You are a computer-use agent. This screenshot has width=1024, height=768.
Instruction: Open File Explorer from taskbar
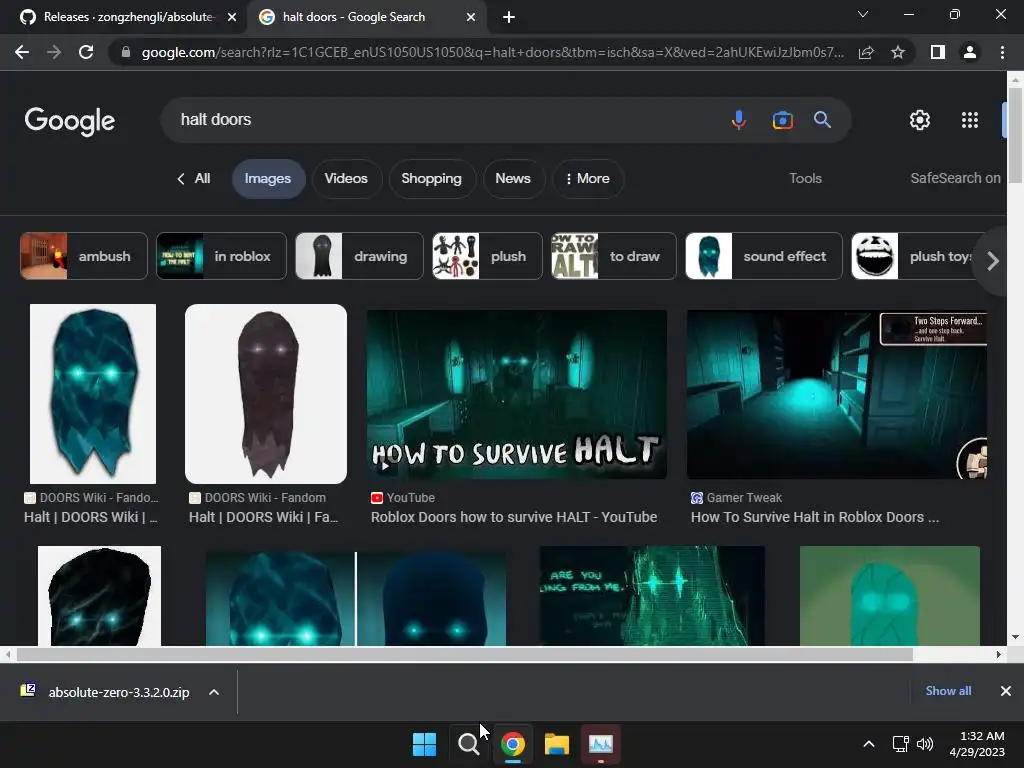click(x=556, y=744)
